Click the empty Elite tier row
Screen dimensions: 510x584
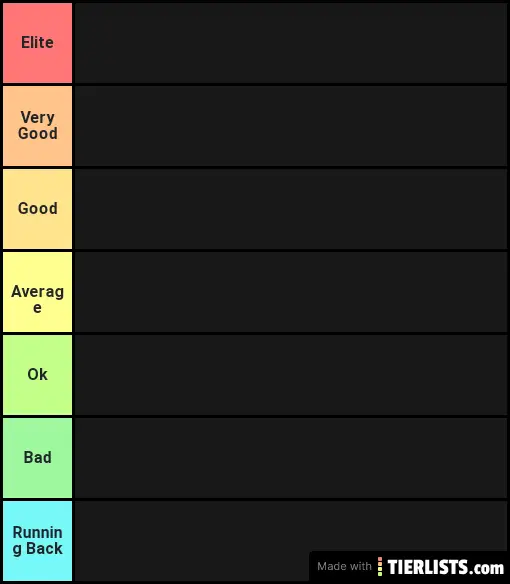click(x=291, y=43)
